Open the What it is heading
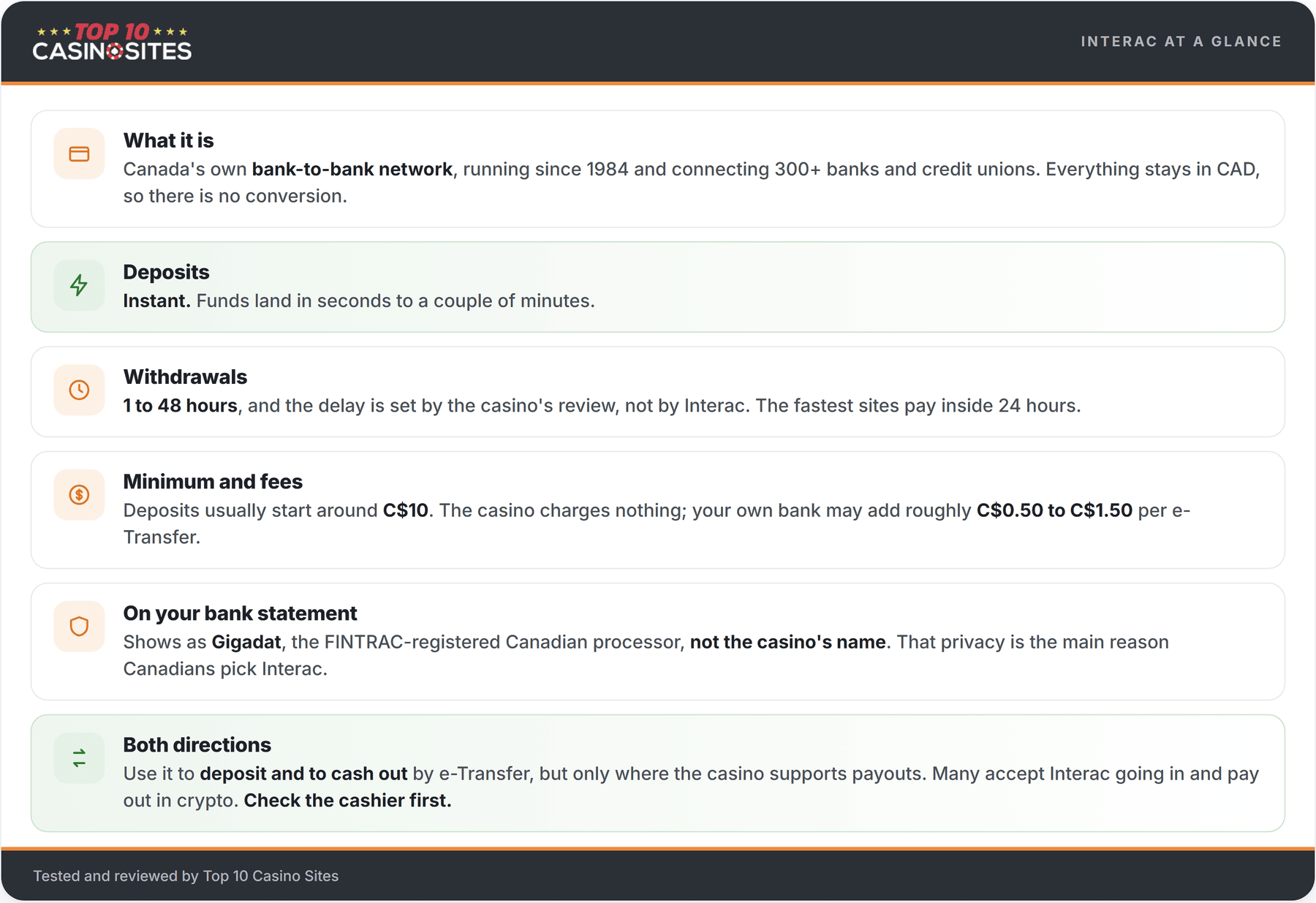This screenshot has width=1316, height=903. coord(168,140)
